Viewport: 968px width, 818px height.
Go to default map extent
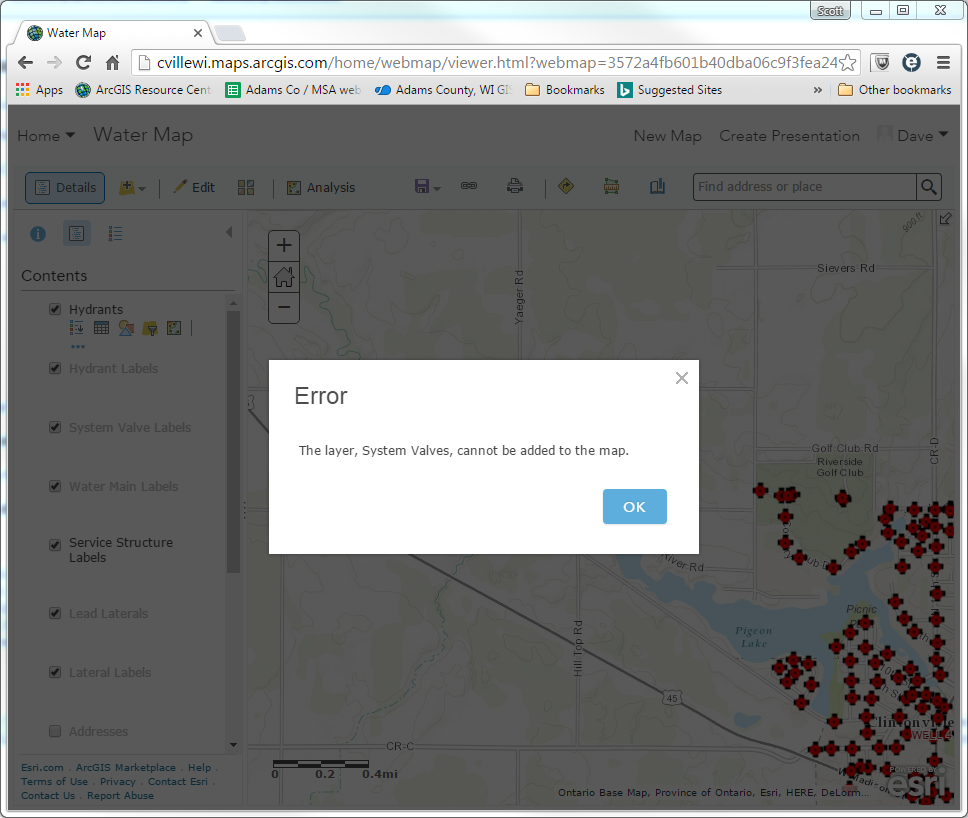[284, 277]
